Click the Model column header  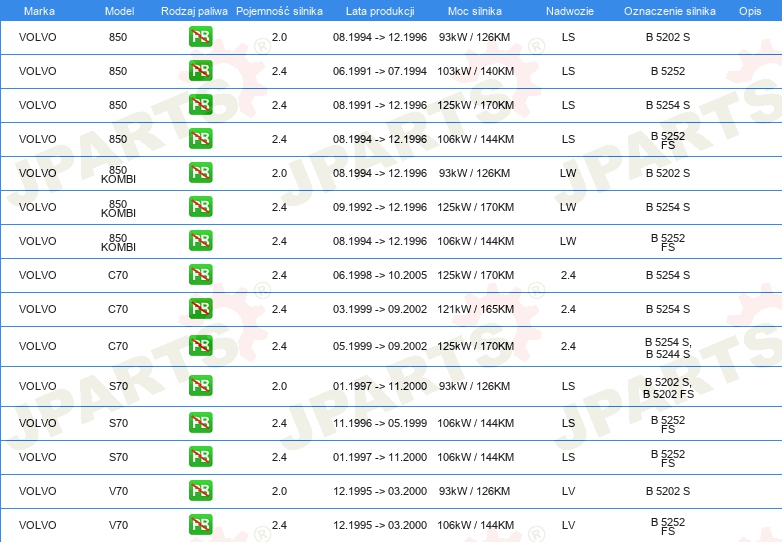[119, 11]
